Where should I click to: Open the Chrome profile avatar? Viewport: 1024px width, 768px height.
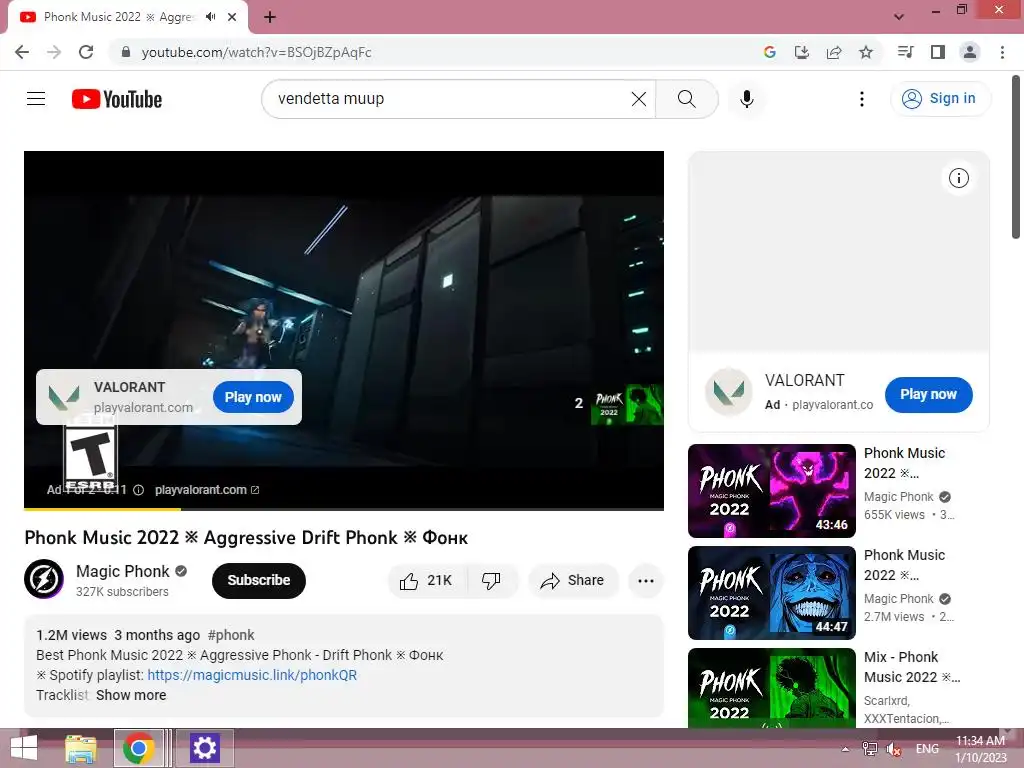pos(970,52)
